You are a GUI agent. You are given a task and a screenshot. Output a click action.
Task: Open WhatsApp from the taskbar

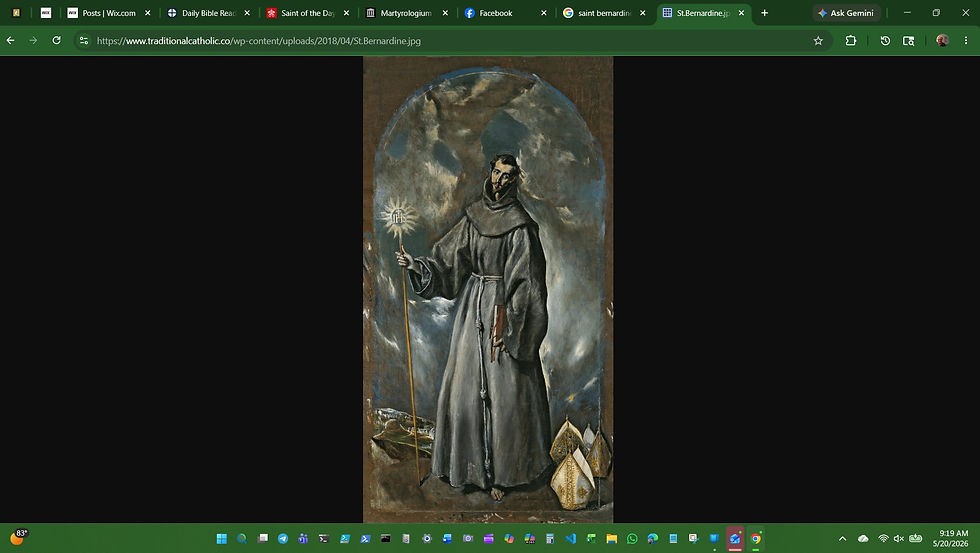632,539
